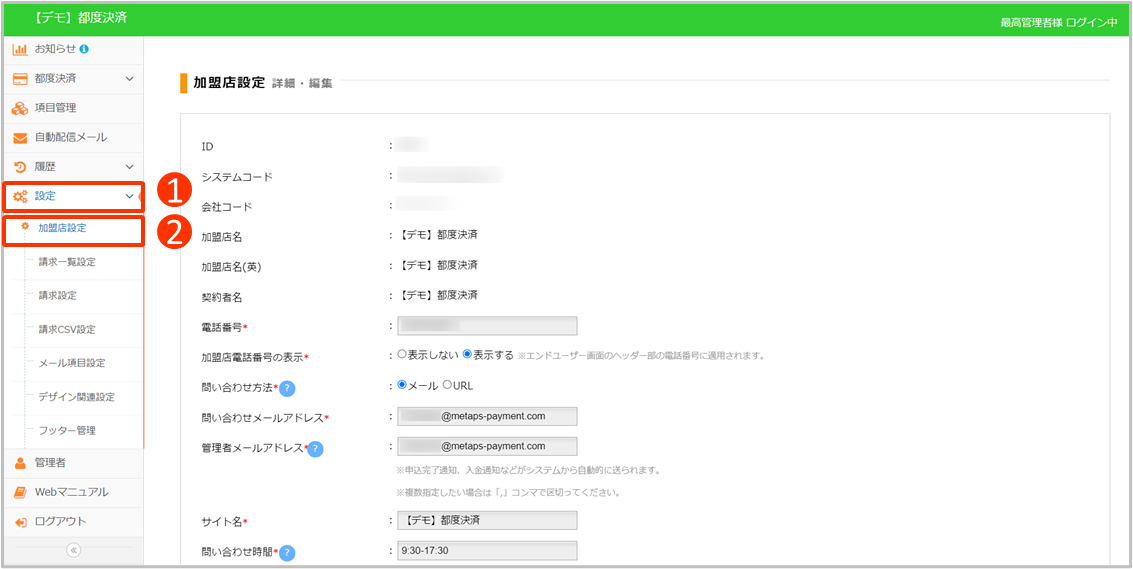
Task: Open 請求一覧設定 in the sidebar
Action: pyautogui.click(x=67, y=262)
